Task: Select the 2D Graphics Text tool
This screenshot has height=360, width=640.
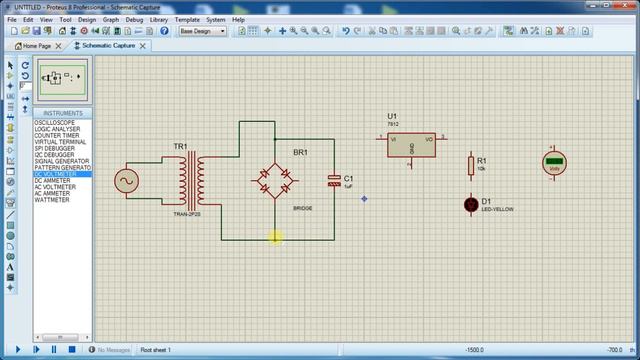Action: (x=10, y=267)
